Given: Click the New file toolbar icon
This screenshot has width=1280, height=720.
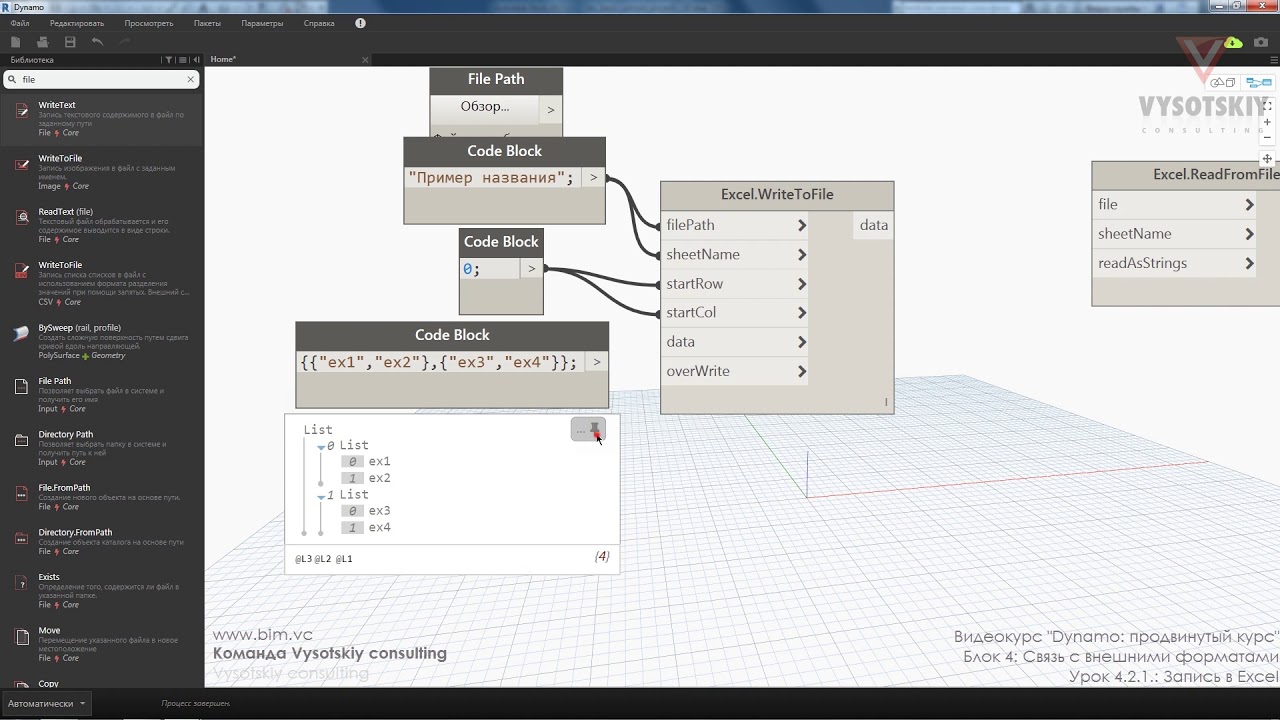Looking at the screenshot, I should coord(15,42).
